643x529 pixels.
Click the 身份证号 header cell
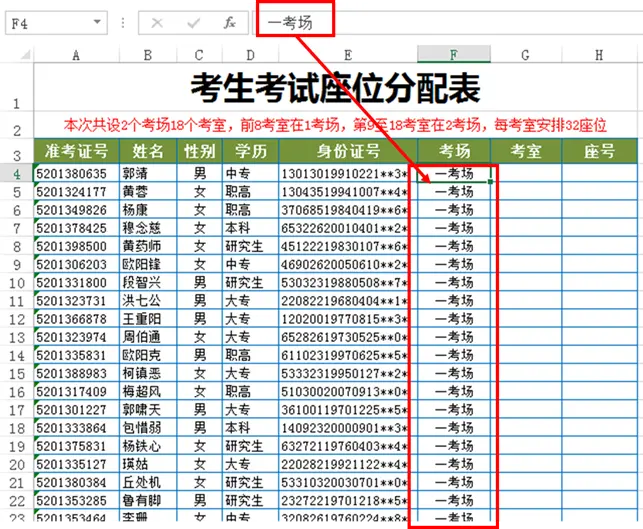(348, 151)
